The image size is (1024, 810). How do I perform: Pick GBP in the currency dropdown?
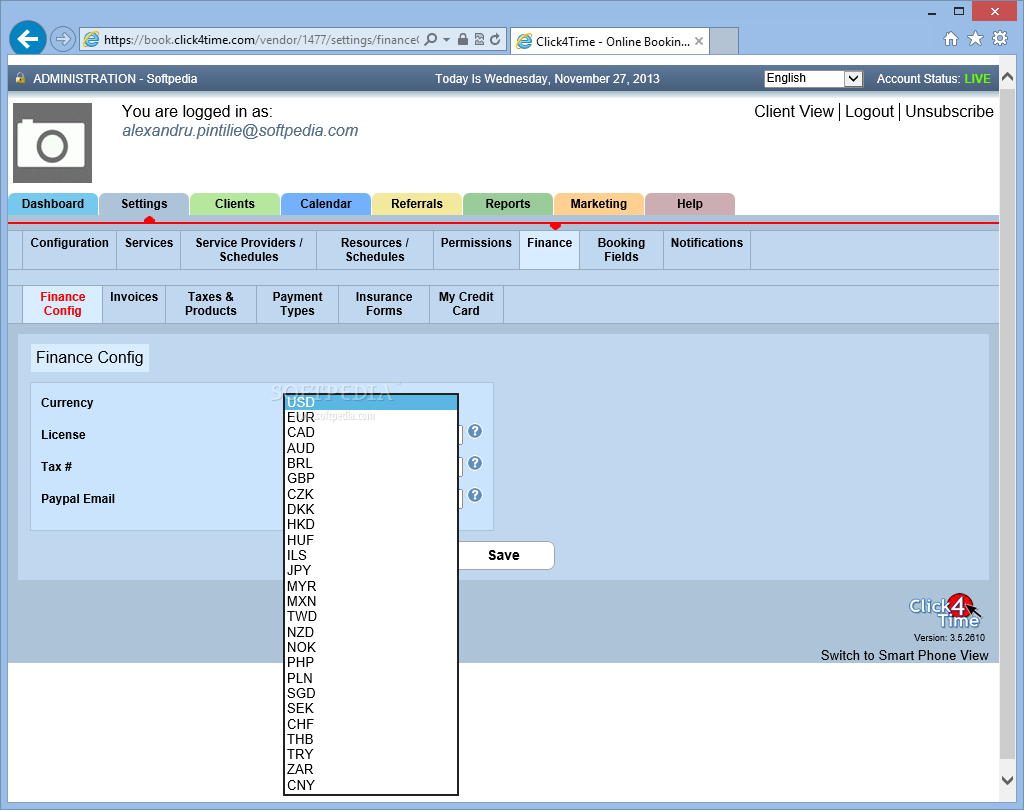[371, 478]
